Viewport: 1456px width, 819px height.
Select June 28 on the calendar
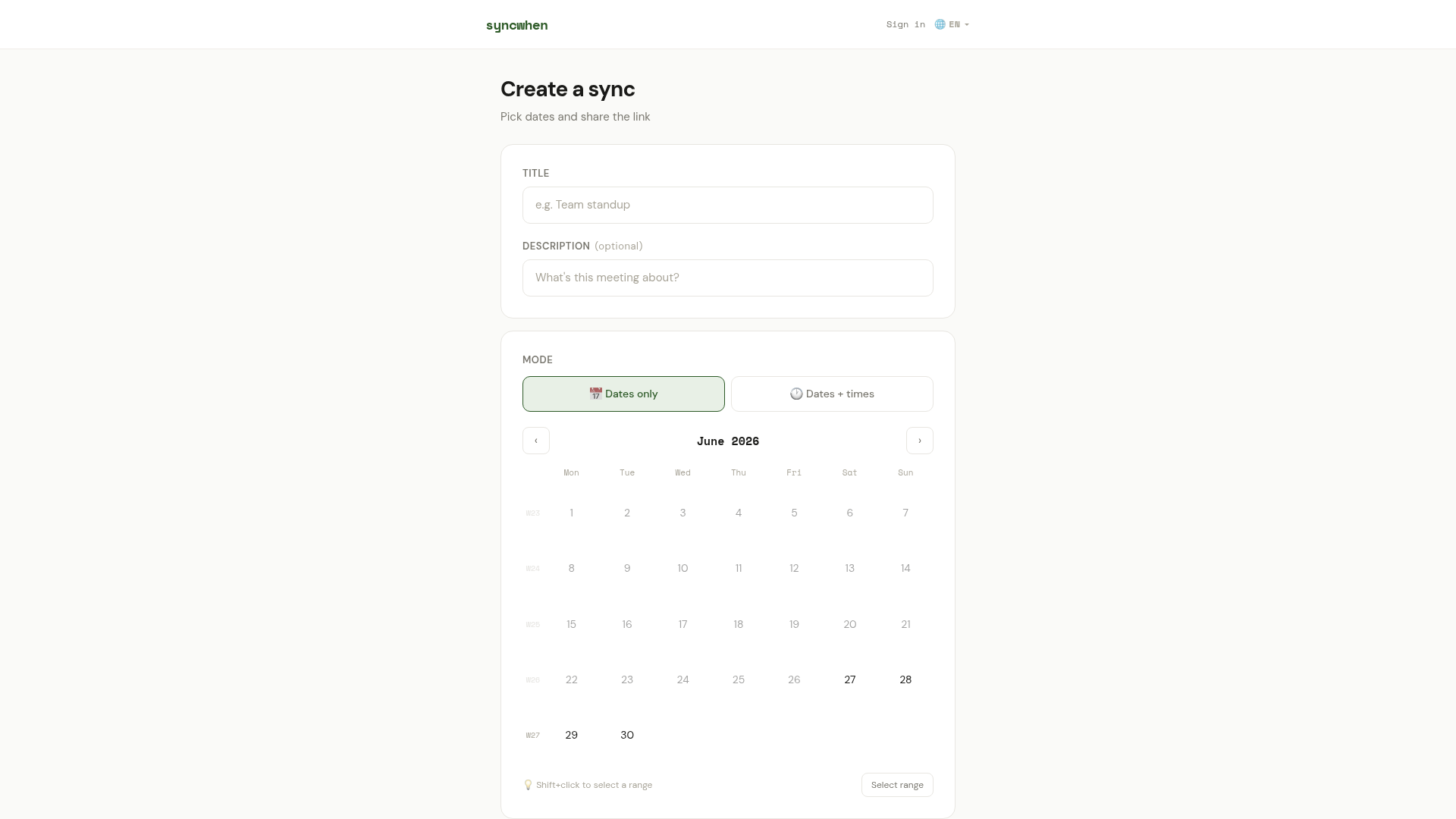pos(905,679)
